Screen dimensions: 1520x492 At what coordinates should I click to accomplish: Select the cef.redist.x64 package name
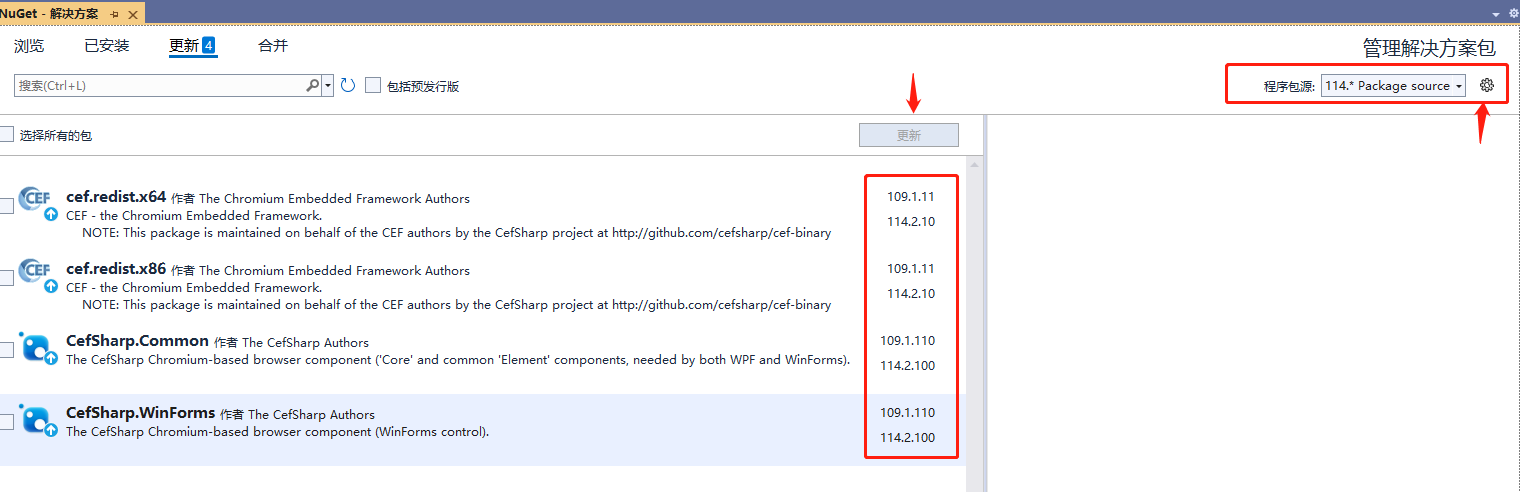pyautogui.click(x=116, y=197)
